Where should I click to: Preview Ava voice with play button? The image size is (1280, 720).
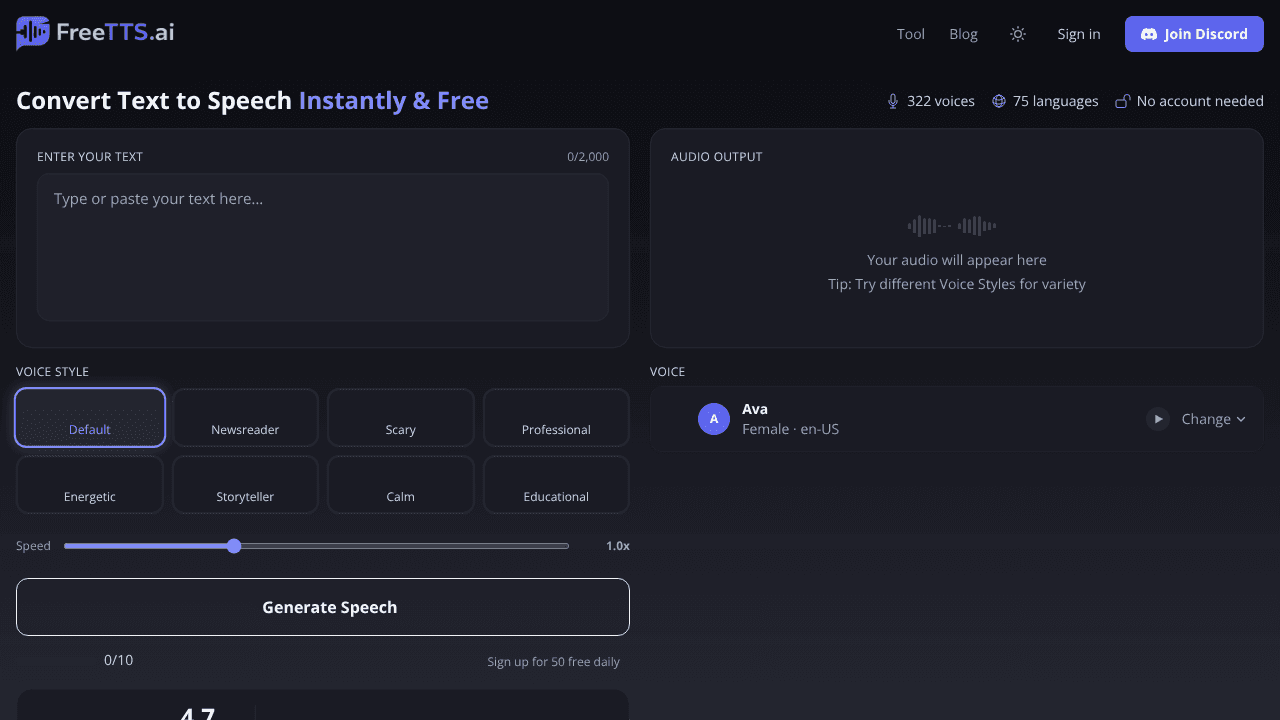1158,419
